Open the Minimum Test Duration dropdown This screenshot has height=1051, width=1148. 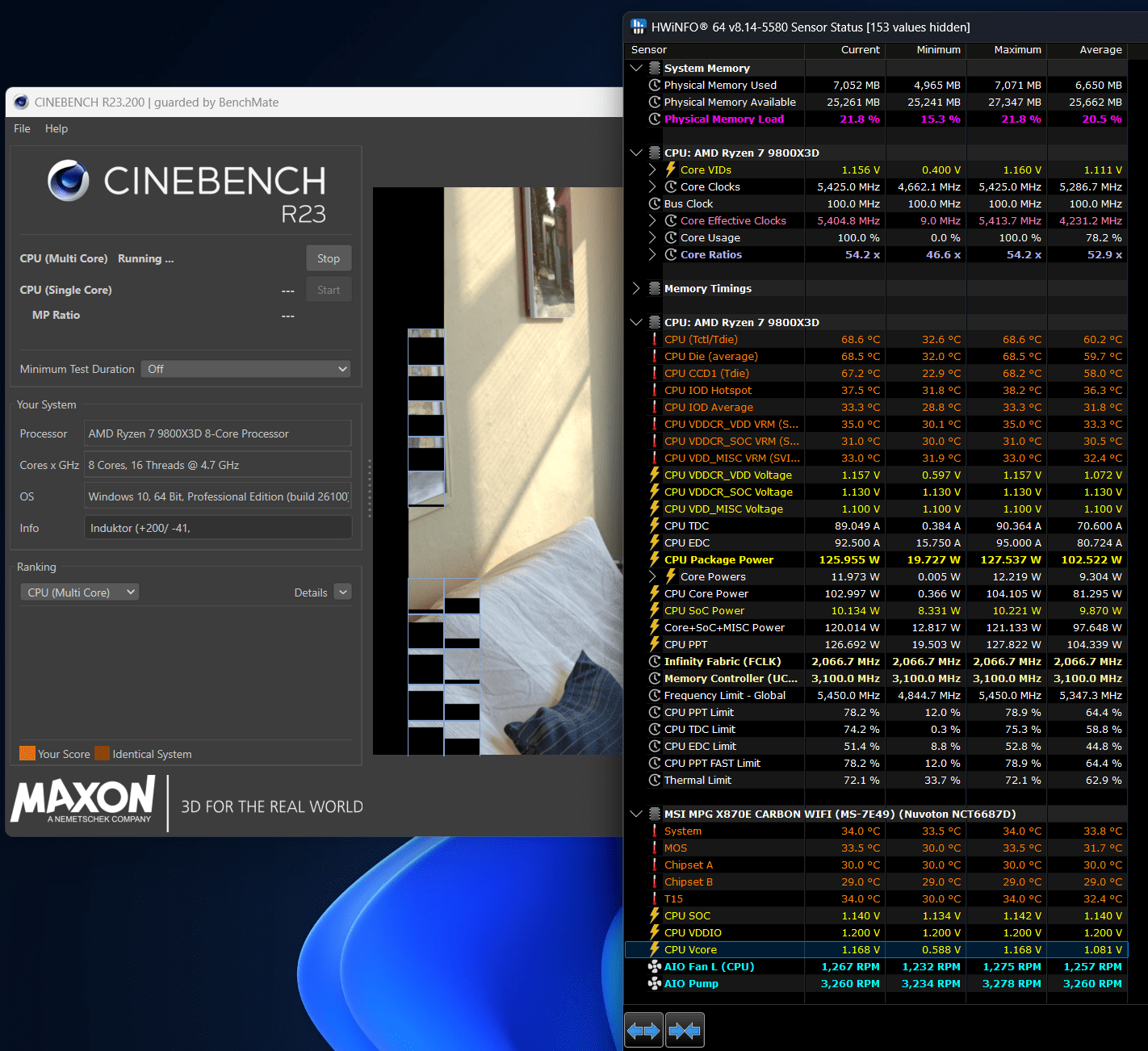point(246,369)
